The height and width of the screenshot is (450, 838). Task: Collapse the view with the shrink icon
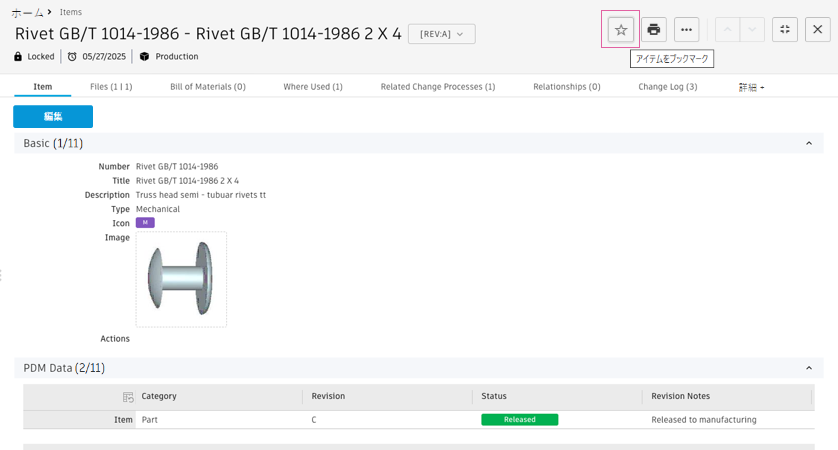pyautogui.click(x=785, y=29)
